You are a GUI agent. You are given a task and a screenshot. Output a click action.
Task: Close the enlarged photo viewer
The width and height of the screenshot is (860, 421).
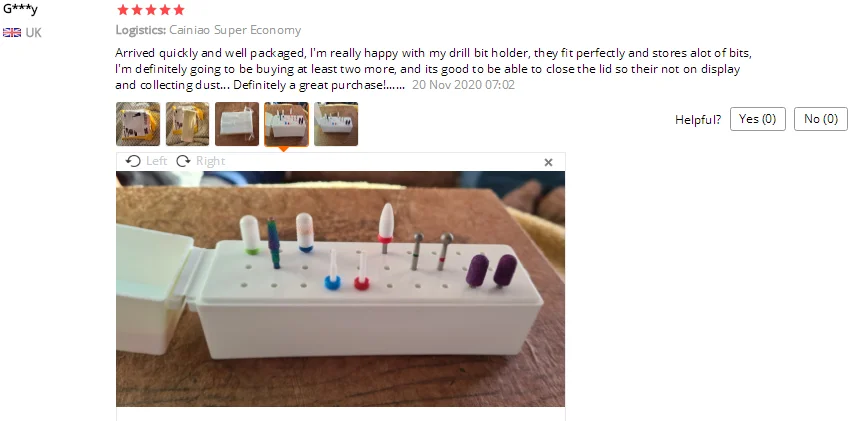pos(548,162)
